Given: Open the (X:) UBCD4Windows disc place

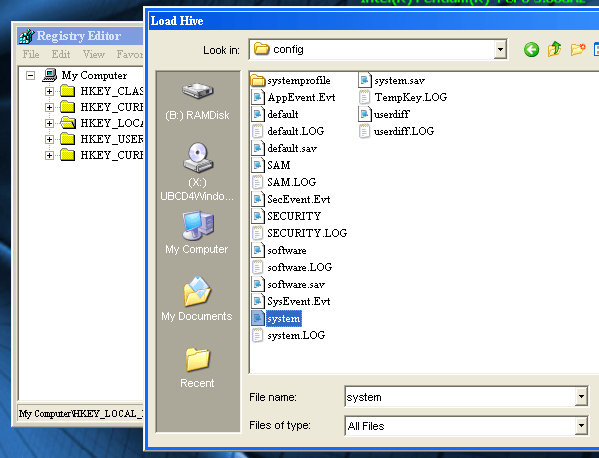Looking at the screenshot, I should (197, 172).
